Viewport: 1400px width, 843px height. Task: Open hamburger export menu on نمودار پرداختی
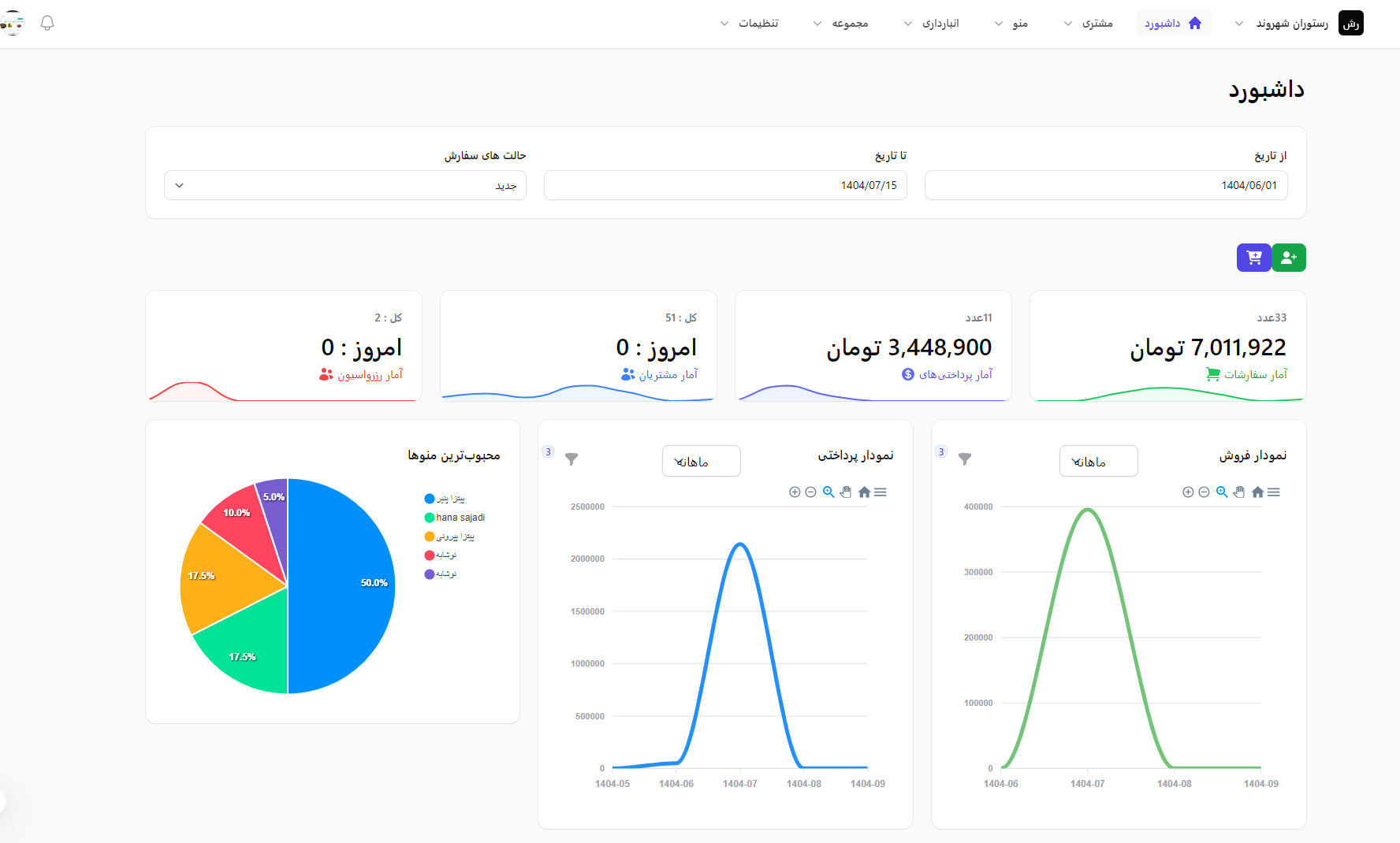pyautogui.click(x=881, y=492)
